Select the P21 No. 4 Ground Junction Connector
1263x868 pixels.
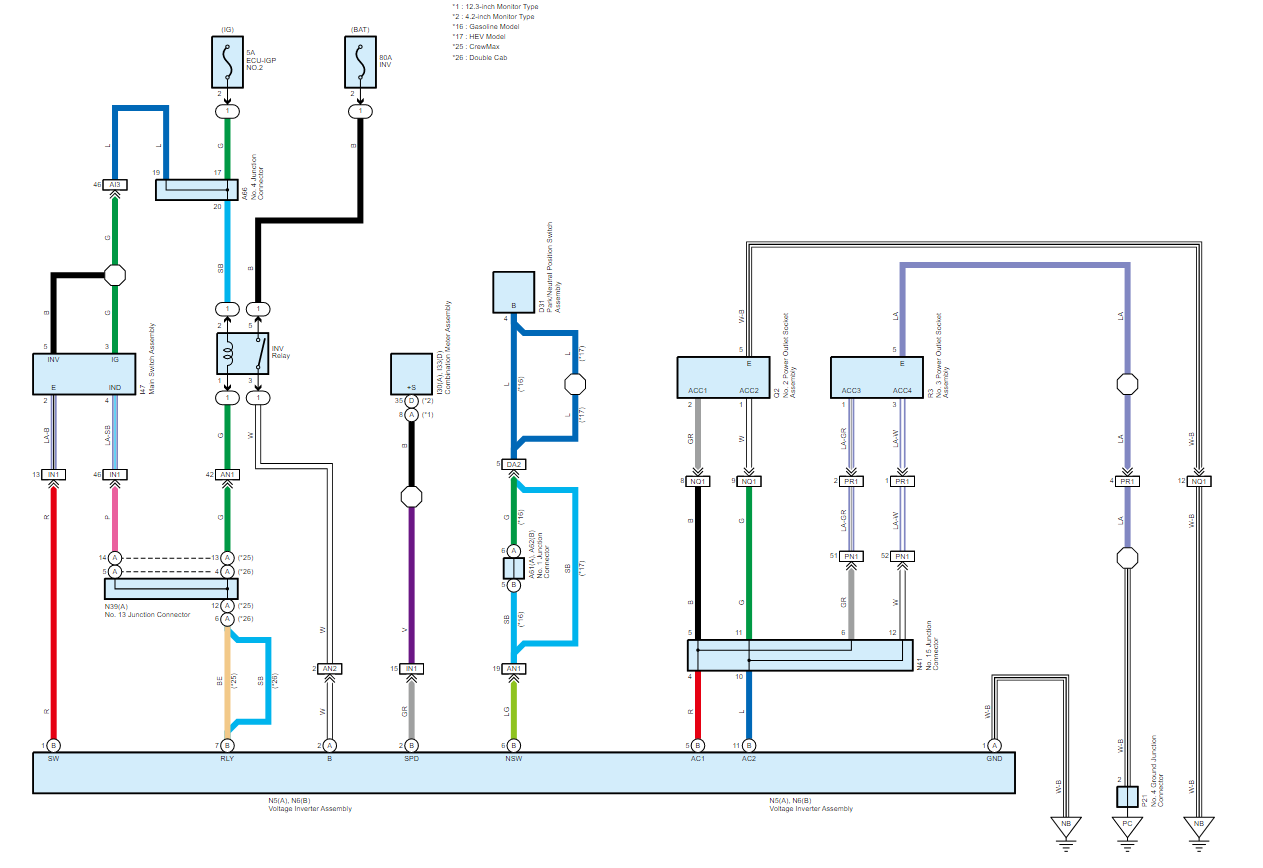(1127, 797)
